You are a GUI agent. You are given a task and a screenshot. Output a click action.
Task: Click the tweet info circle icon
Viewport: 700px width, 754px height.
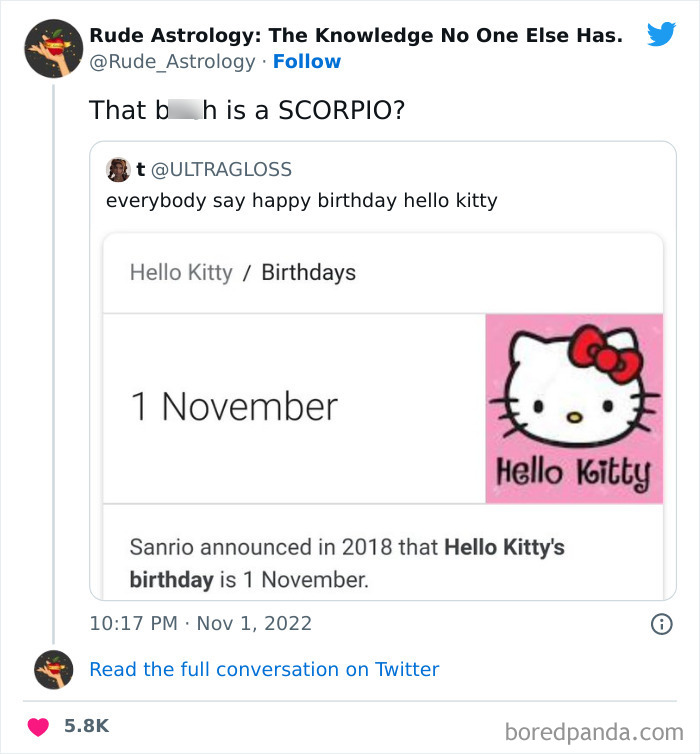[x=661, y=624]
